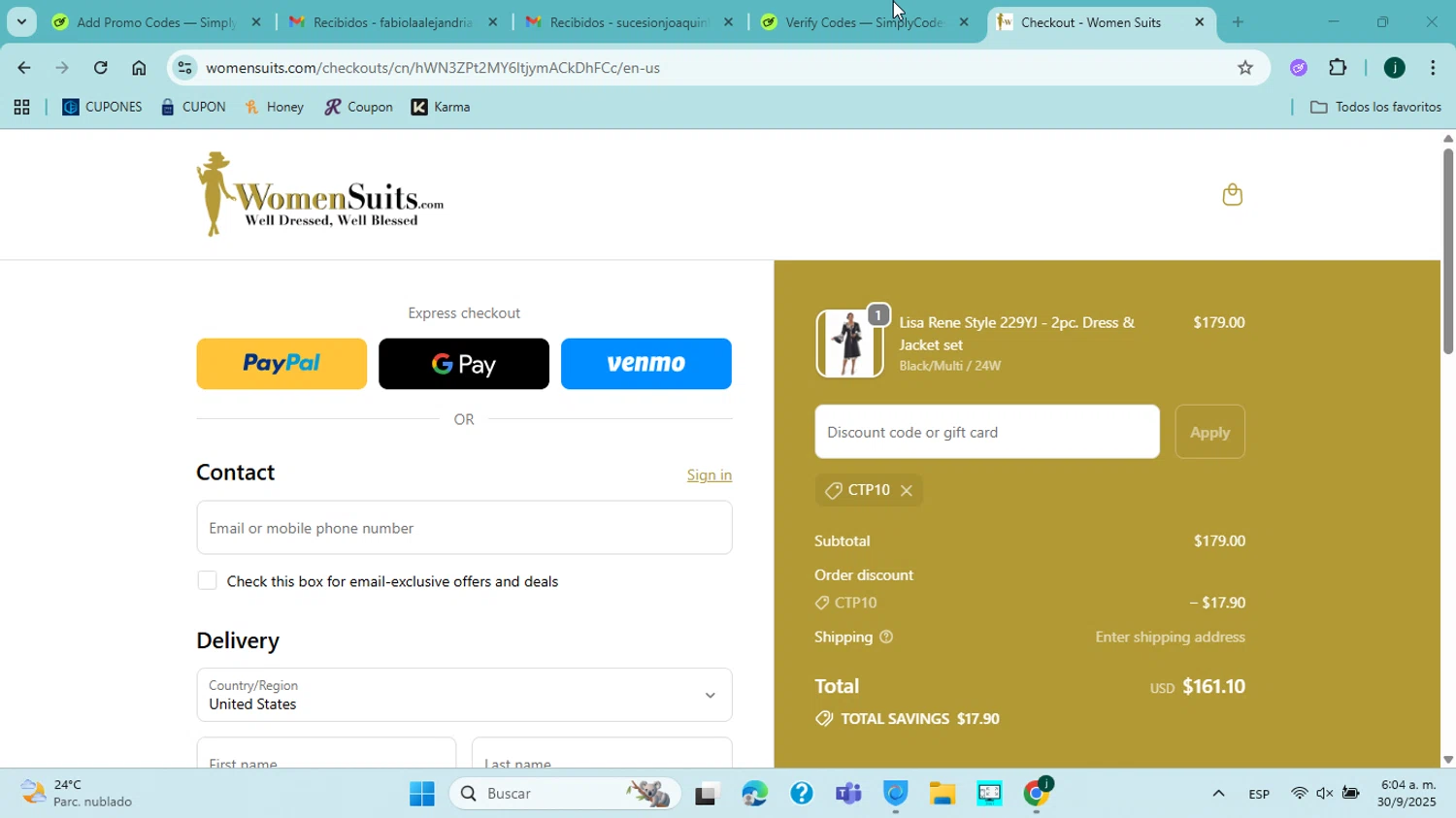
Task: Reload the checkout page
Action: tap(101, 68)
